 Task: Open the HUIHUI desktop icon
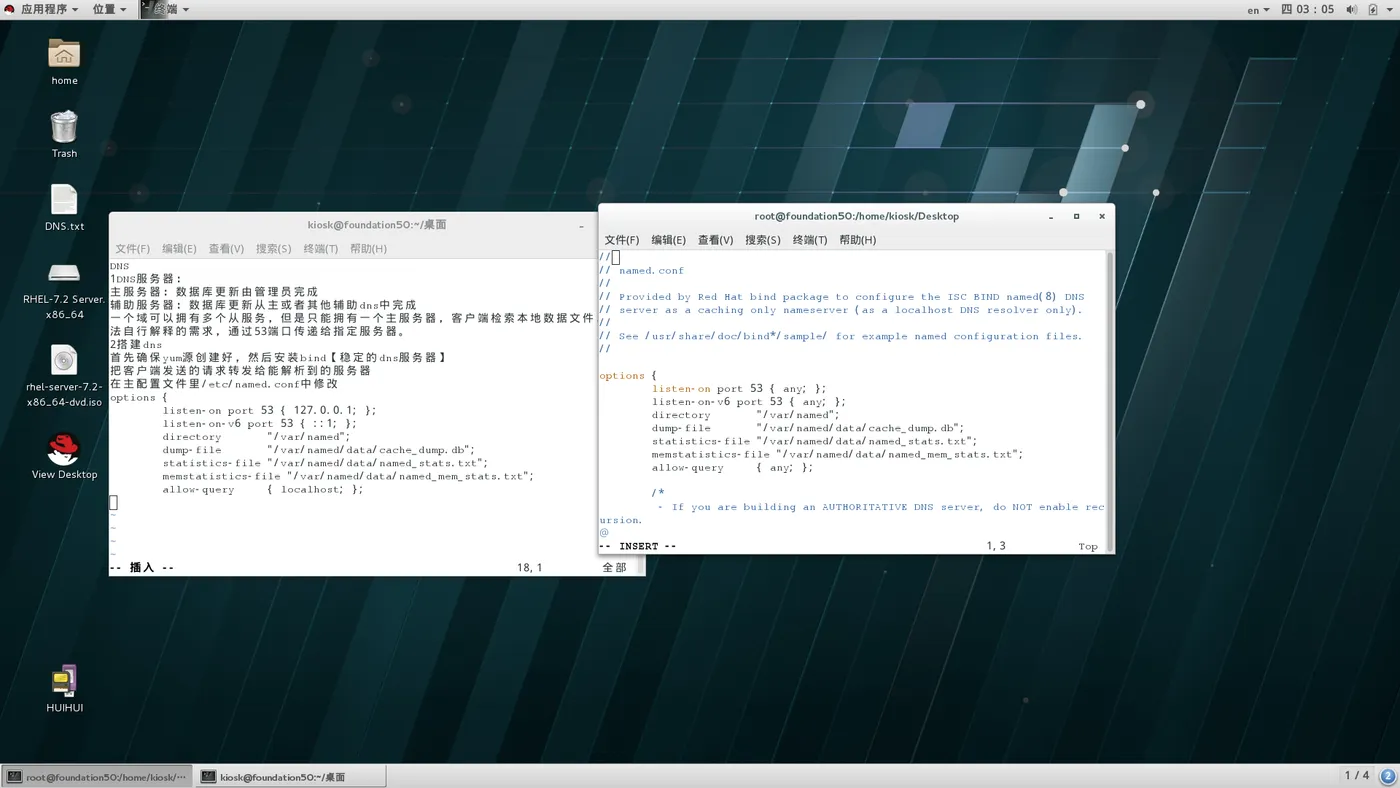(x=64, y=681)
